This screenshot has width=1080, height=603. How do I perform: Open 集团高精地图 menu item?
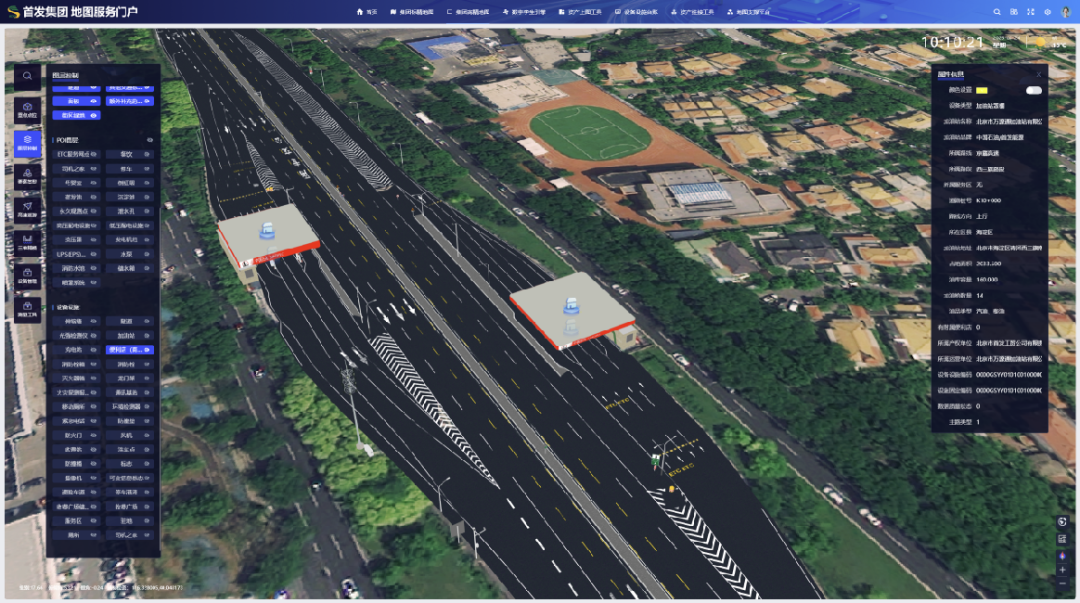click(x=468, y=12)
